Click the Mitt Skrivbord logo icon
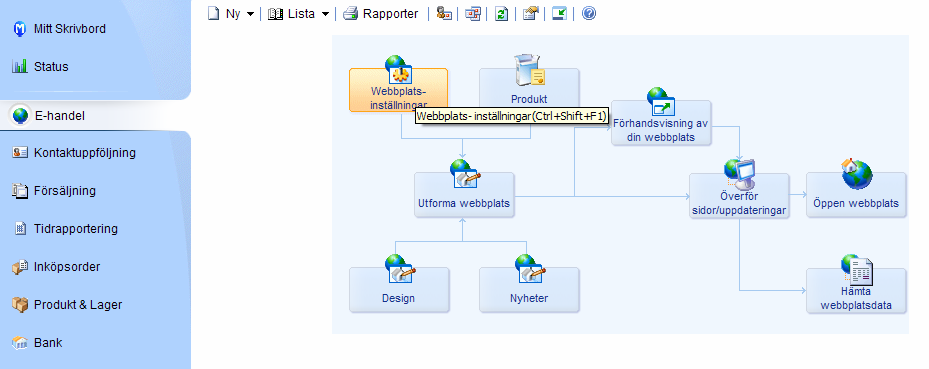929x369 pixels. point(20,28)
